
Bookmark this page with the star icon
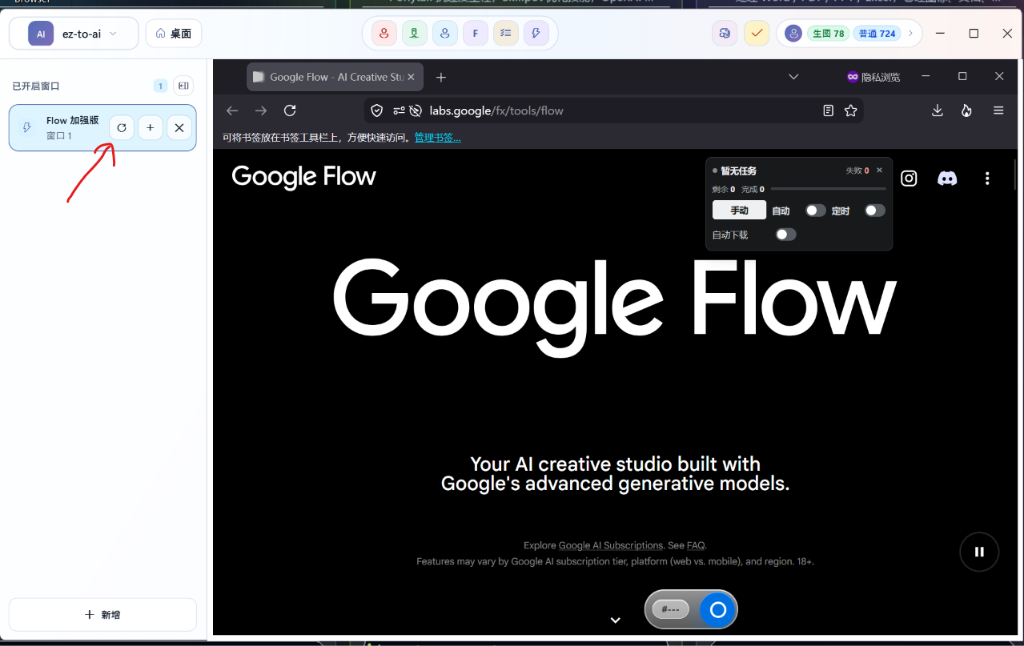[x=850, y=110]
